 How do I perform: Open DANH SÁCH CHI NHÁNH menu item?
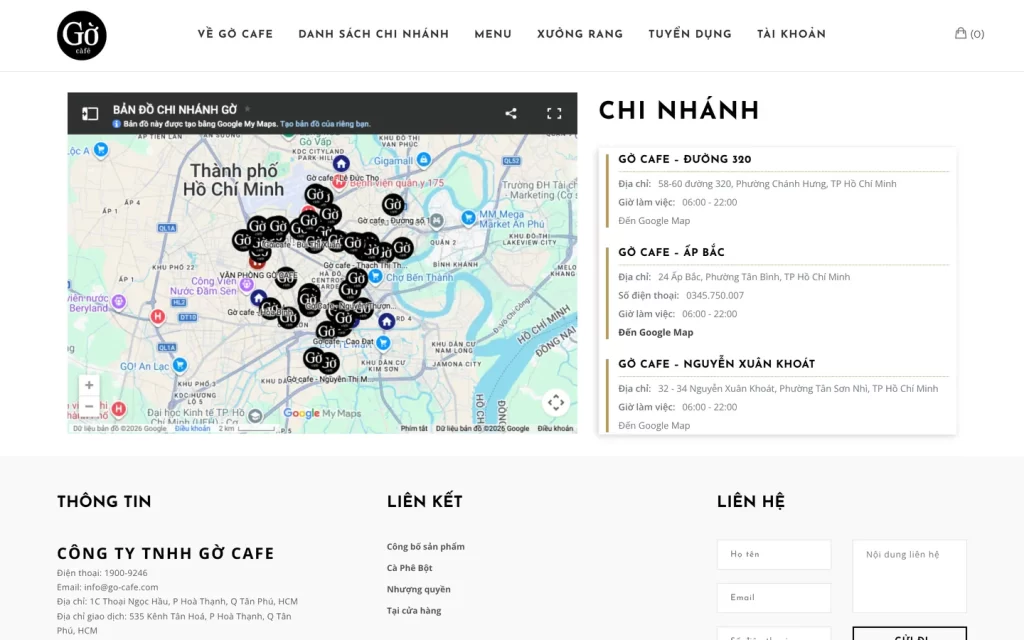(x=374, y=34)
